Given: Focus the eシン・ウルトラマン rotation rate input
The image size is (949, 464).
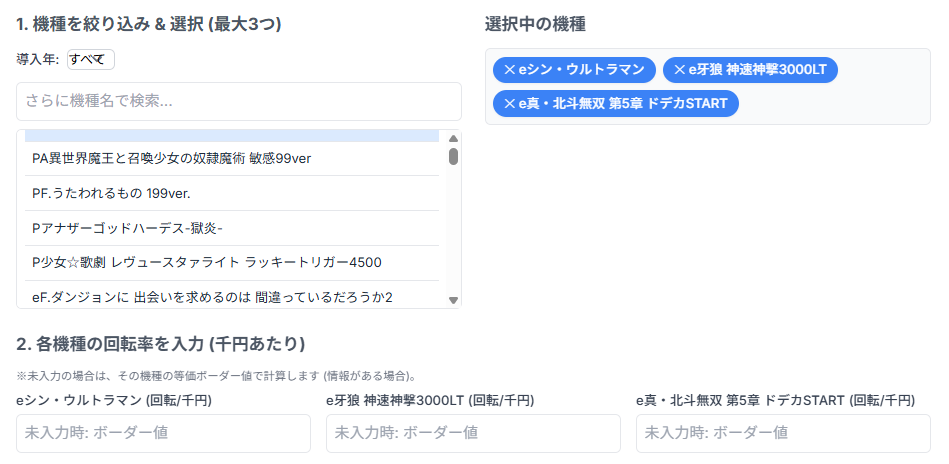Looking at the screenshot, I should tap(163, 433).
